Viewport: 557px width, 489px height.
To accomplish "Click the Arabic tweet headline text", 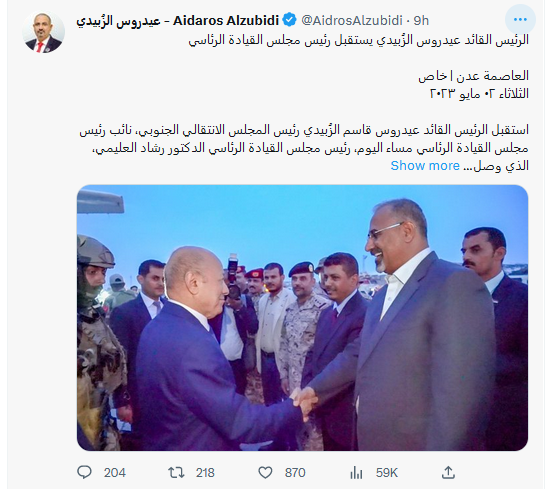I will pos(358,40).
